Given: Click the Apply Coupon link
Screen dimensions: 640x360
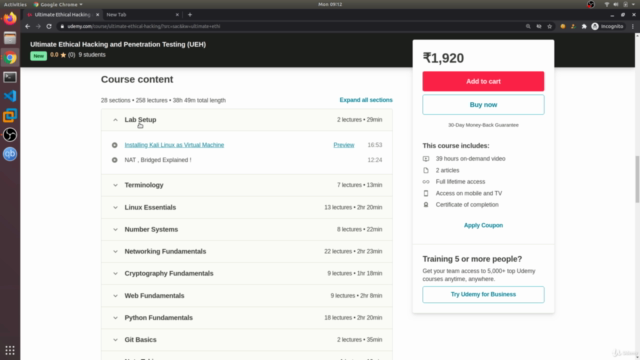Looking at the screenshot, I should pos(483,225).
